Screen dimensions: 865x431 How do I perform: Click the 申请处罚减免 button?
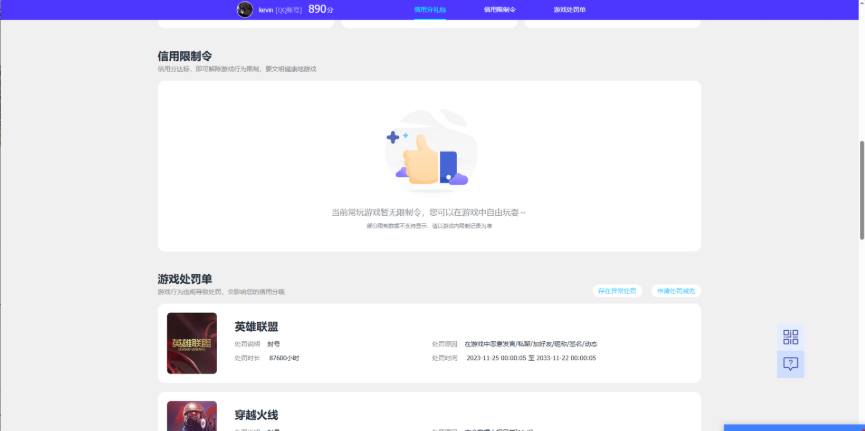pos(676,291)
